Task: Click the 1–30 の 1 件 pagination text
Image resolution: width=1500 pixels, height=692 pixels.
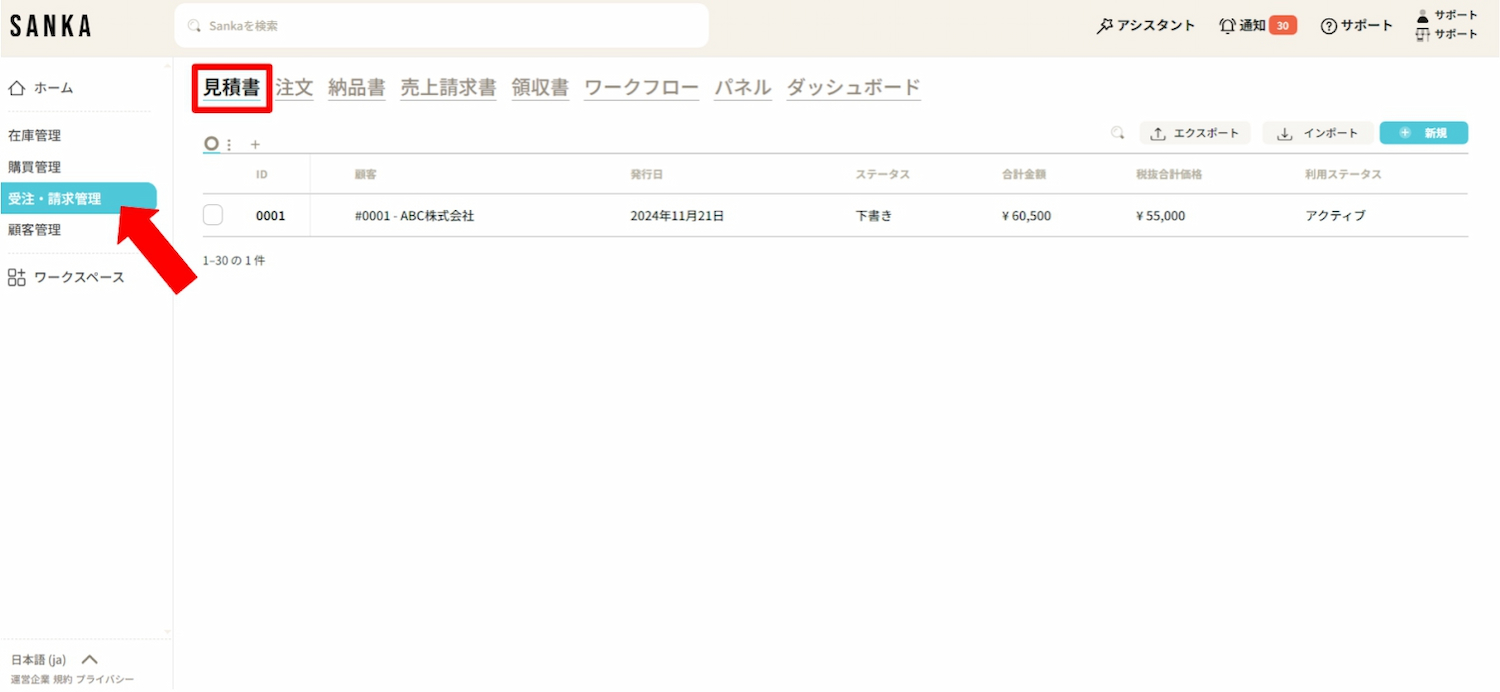Action: click(x=234, y=260)
